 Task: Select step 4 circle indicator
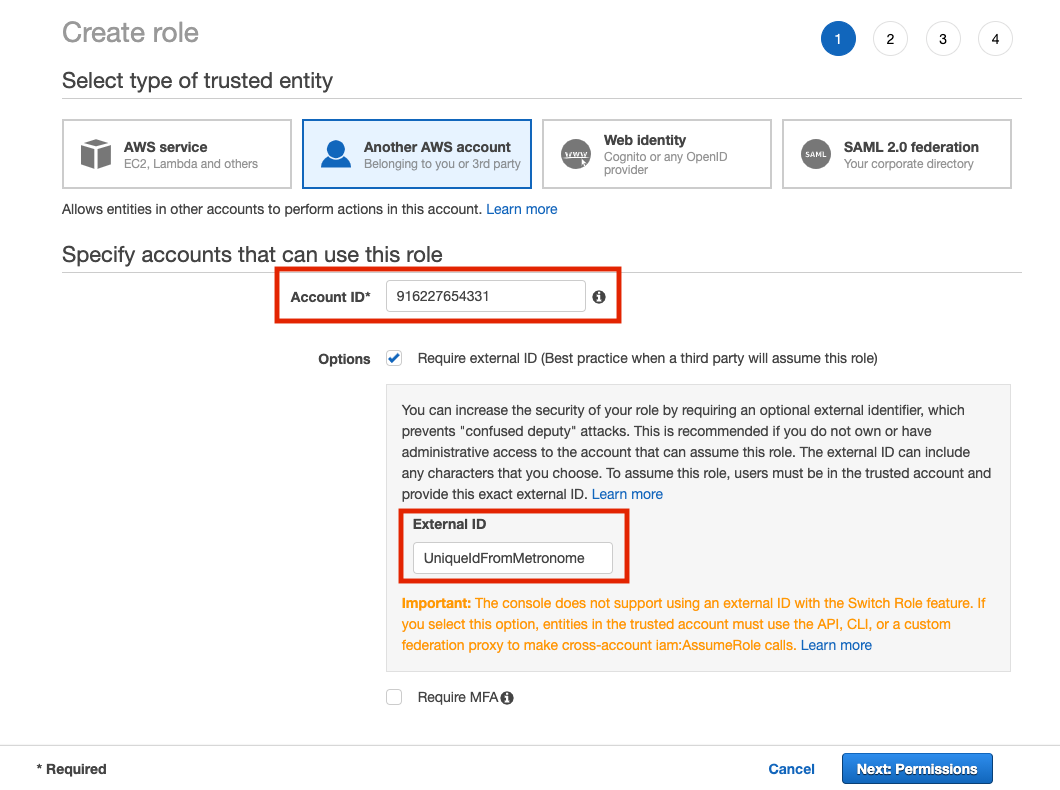[x=995, y=39]
